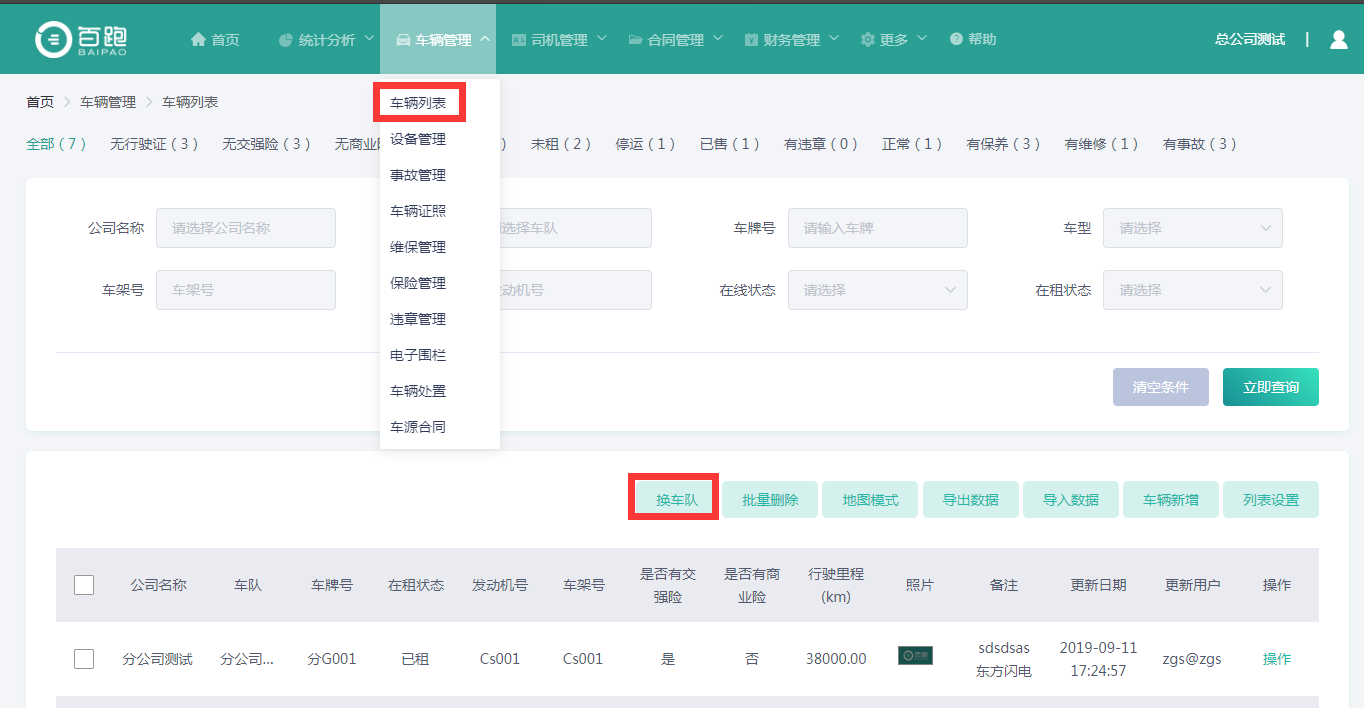Check the checkbox for row 分G001

pos(84,659)
